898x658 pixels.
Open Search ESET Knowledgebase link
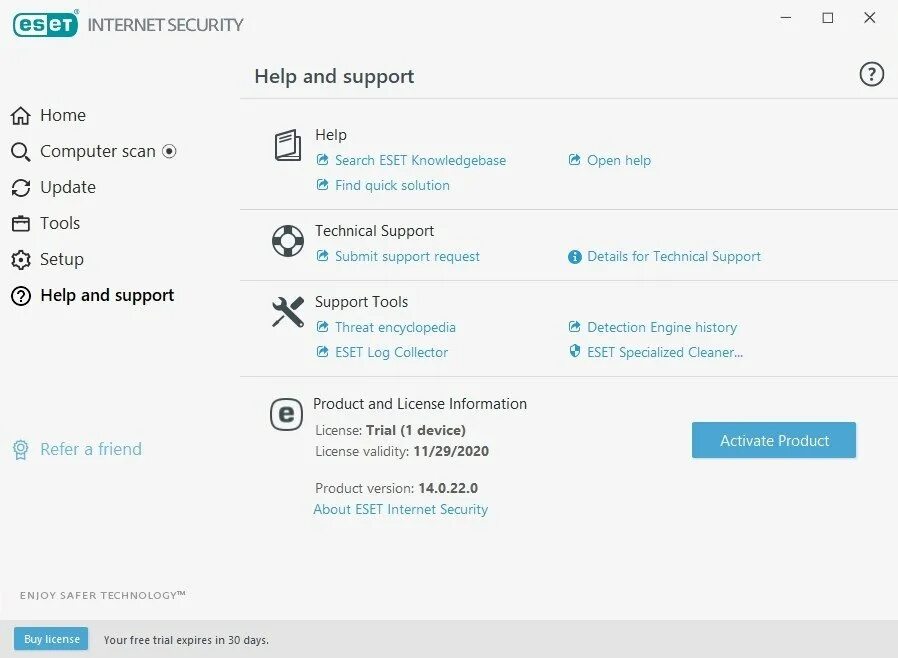pyautogui.click(x=420, y=160)
